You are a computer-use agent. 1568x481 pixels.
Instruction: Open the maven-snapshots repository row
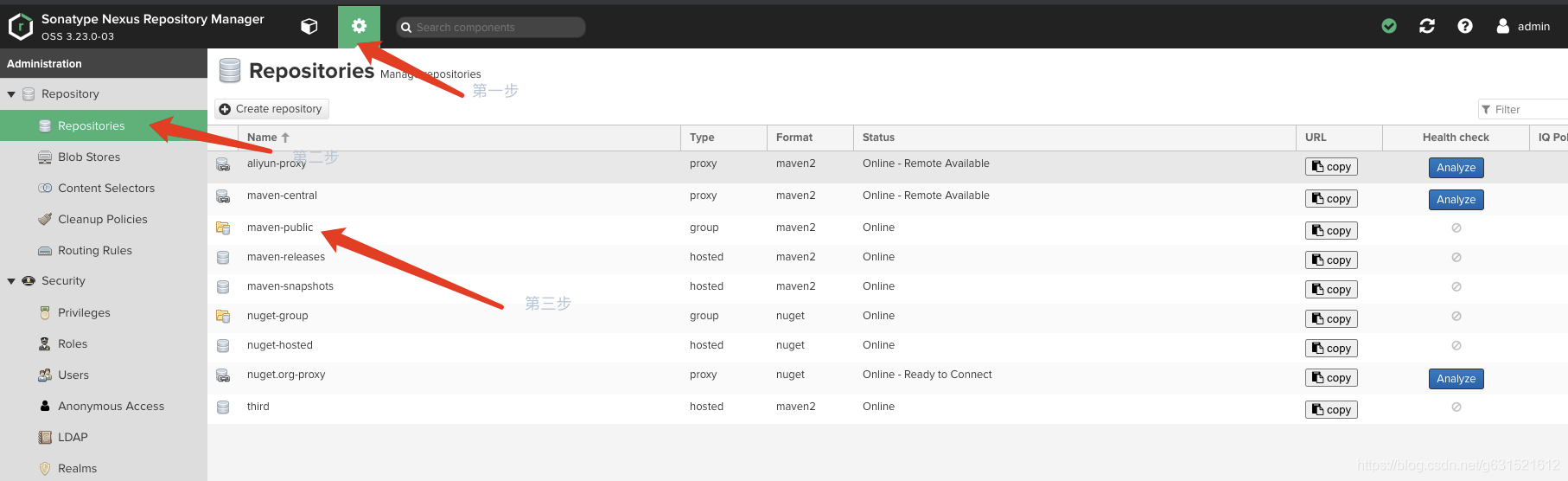tap(888, 289)
